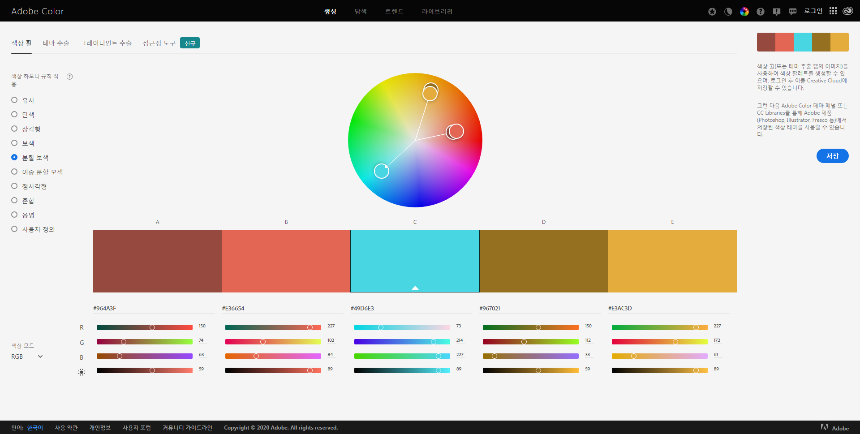Open the 사용 약관 (Terms of Use) footer link
The image size is (860, 434).
[66, 427]
